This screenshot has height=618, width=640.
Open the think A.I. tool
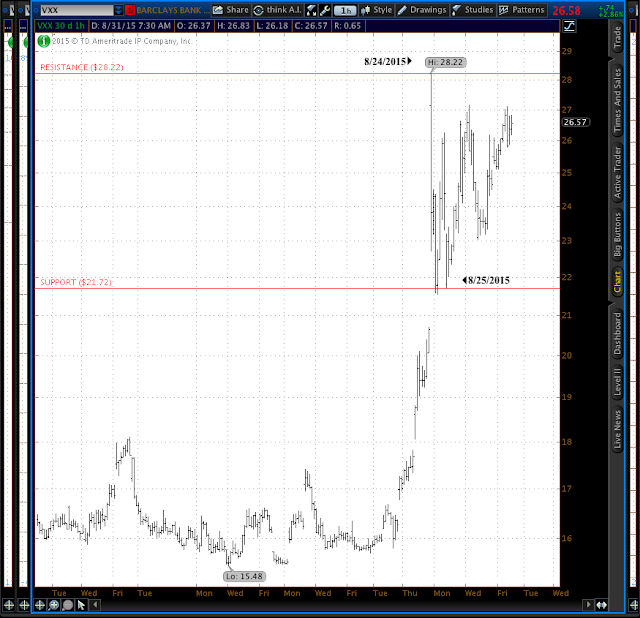tap(278, 10)
